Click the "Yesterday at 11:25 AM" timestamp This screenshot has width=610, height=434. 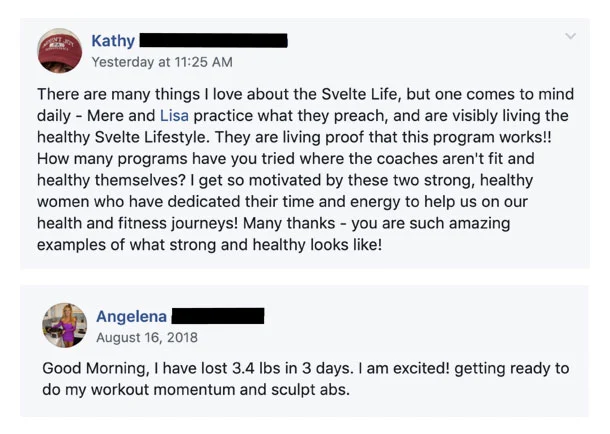click(x=161, y=62)
